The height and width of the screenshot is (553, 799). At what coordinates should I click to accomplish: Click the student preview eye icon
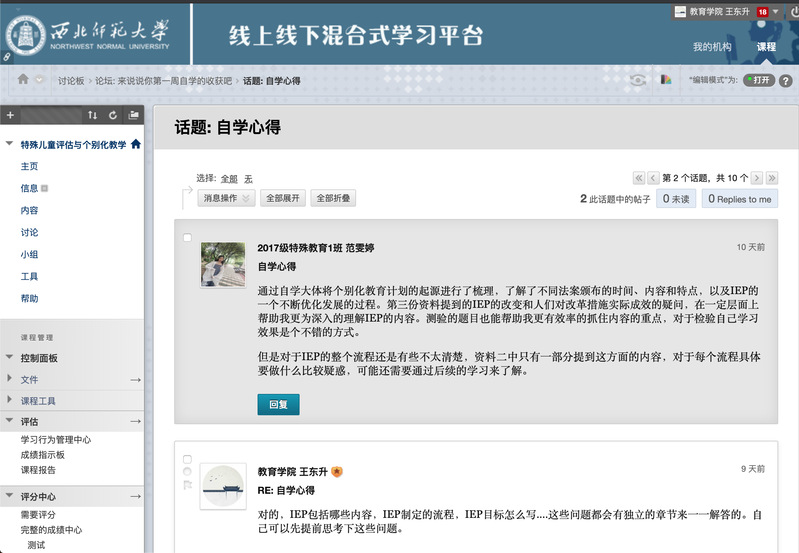(637, 80)
